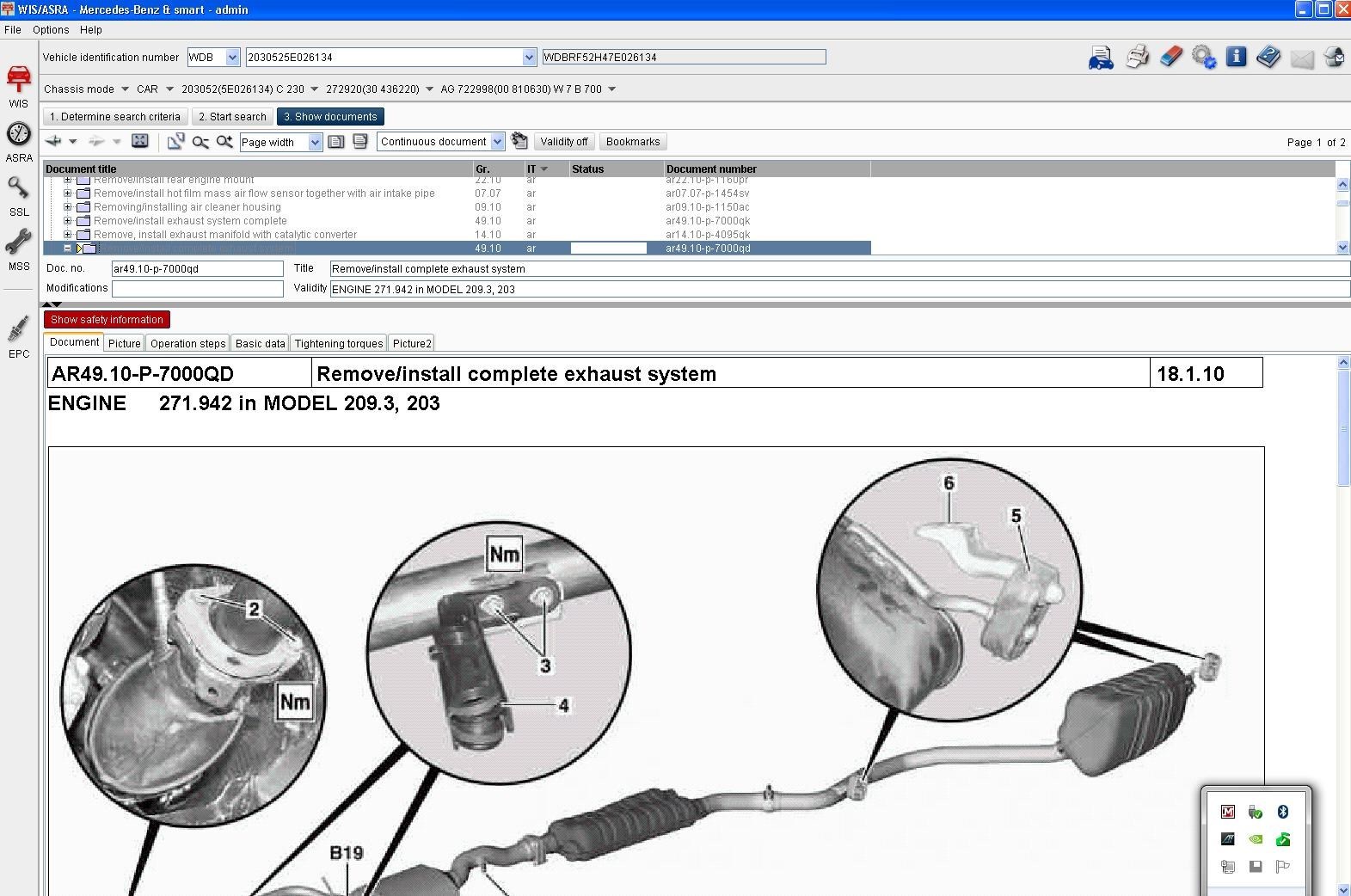
Task: Click the Validity off button
Action: [564, 142]
